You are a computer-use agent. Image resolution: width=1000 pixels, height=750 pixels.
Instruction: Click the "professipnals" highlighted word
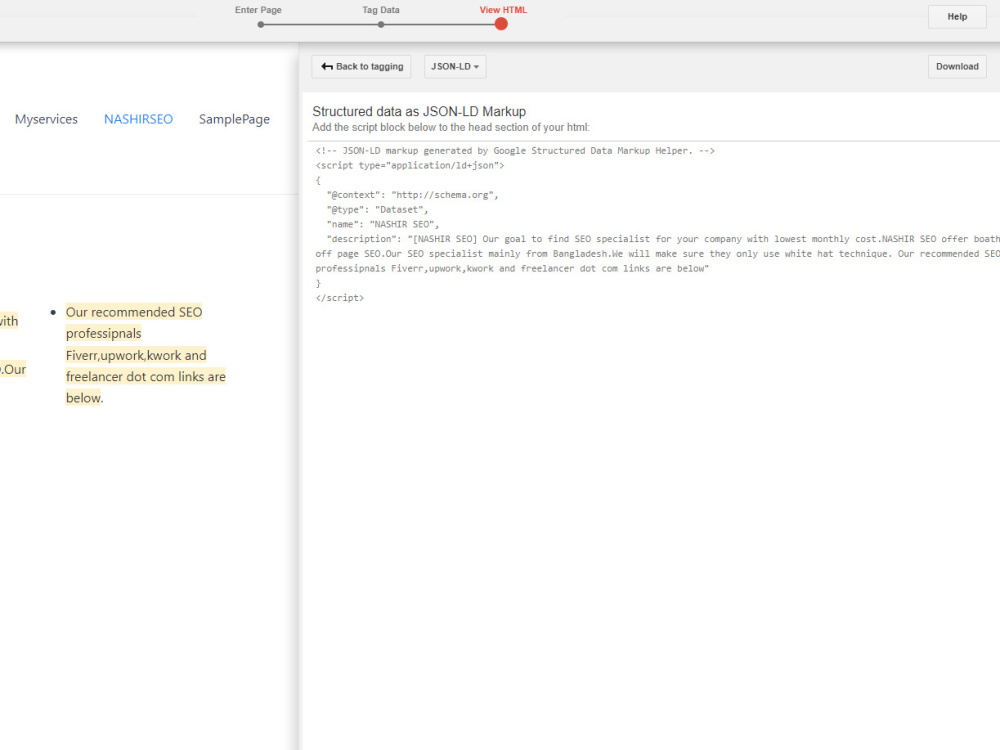[103, 334]
